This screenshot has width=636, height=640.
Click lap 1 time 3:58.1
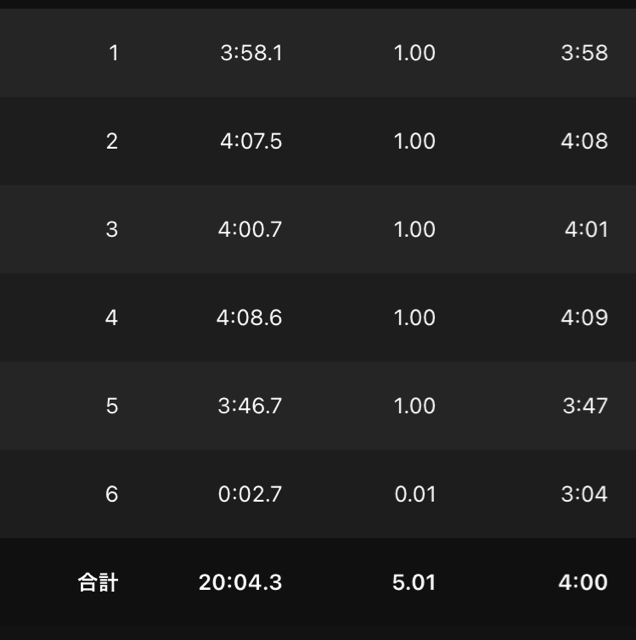(251, 53)
